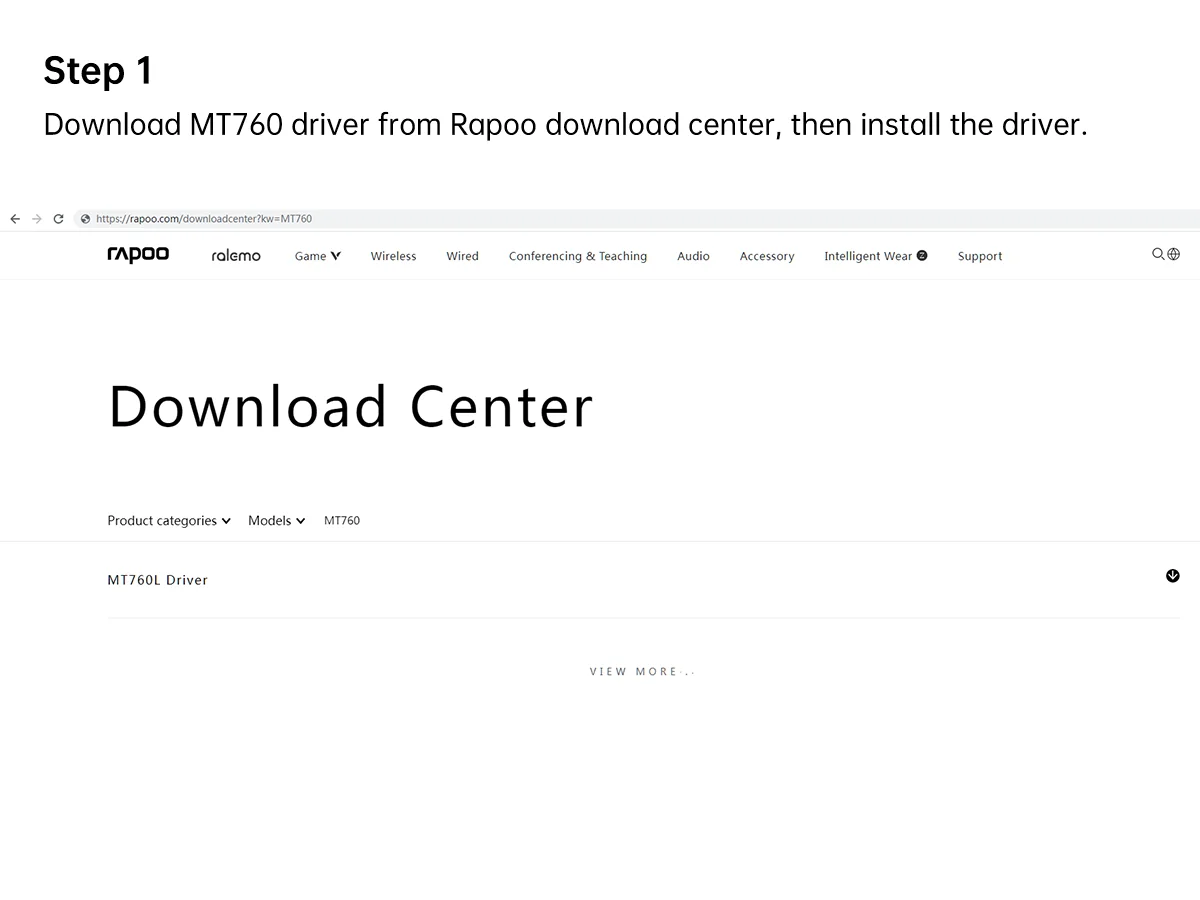Click the ralemo brand logo

click(x=236, y=256)
